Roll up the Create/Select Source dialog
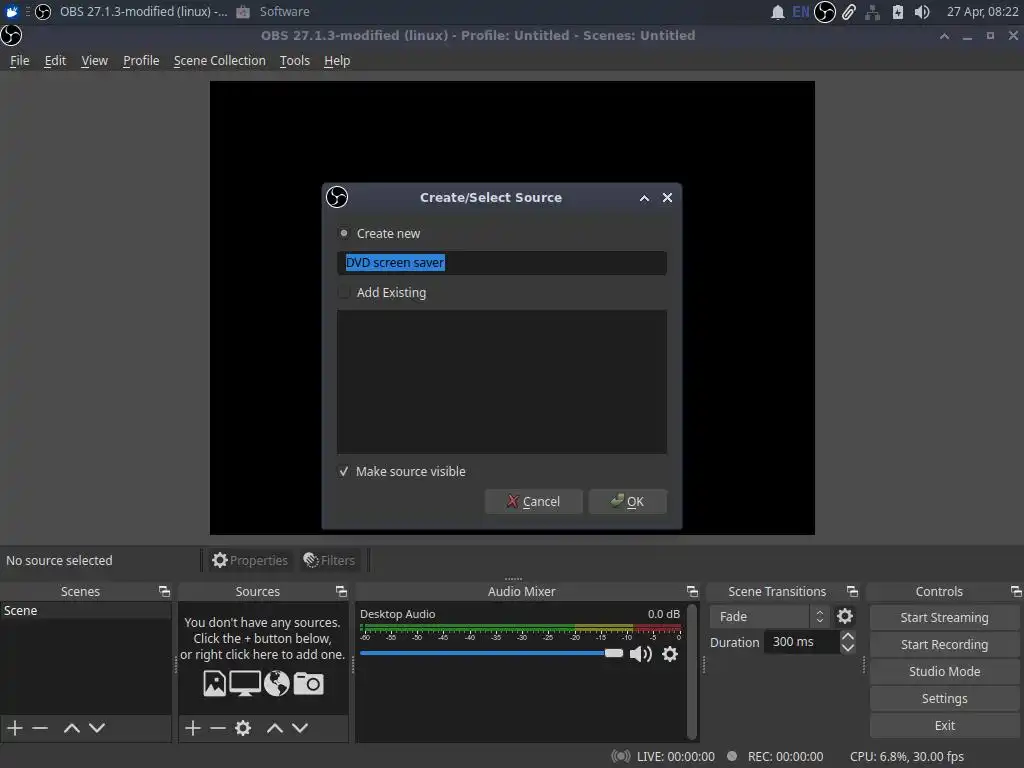This screenshot has width=1024, height=768. coord(645,198)
